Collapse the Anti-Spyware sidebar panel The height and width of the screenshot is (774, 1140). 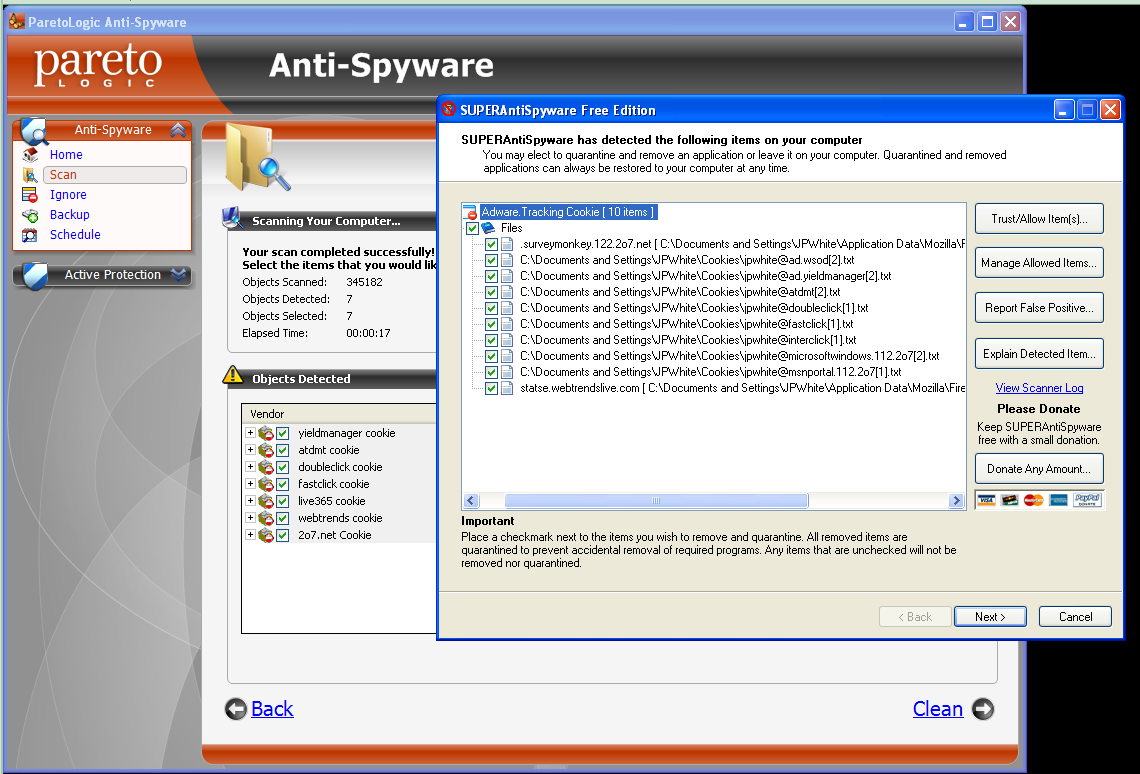(x=177, y=130)
